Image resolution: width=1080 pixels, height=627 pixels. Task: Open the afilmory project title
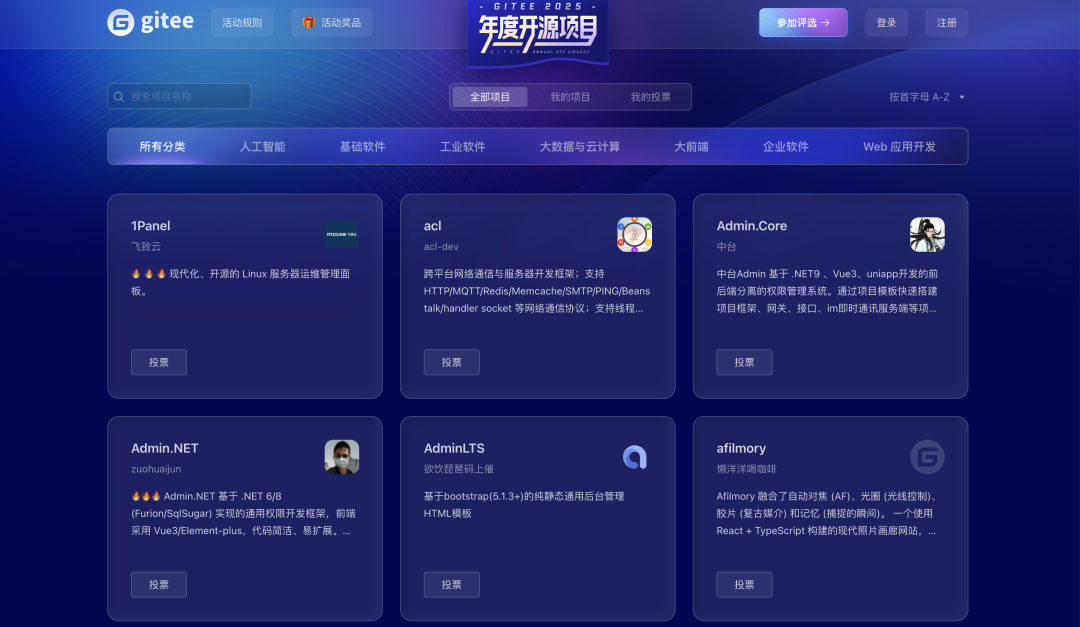(x=741, y=449)
